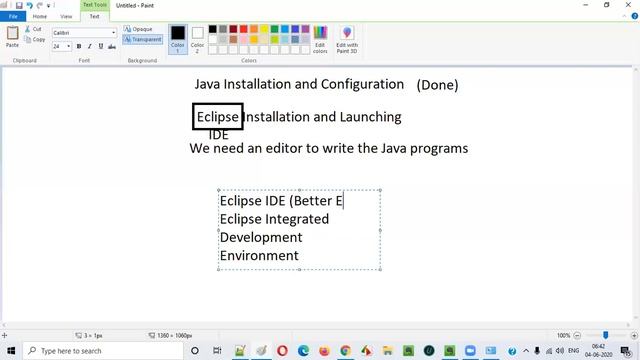Pick the red color swatch
The image size is (640, 360).
coord(244,29)
